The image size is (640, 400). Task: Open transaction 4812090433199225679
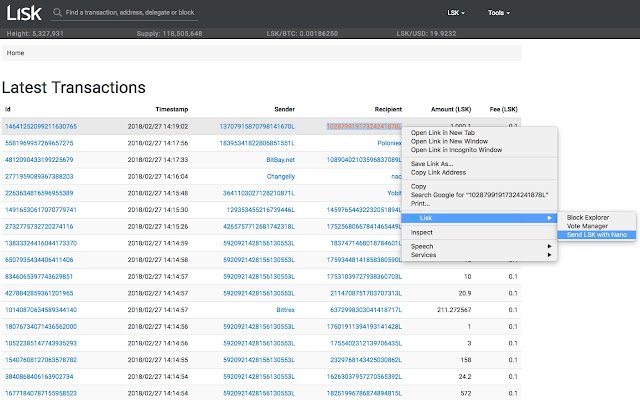[x=39, y=160]
